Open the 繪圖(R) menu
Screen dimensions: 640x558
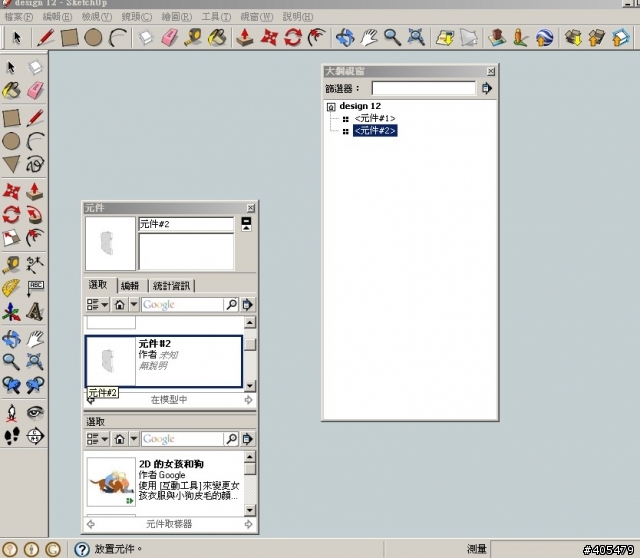click(177, 17)
